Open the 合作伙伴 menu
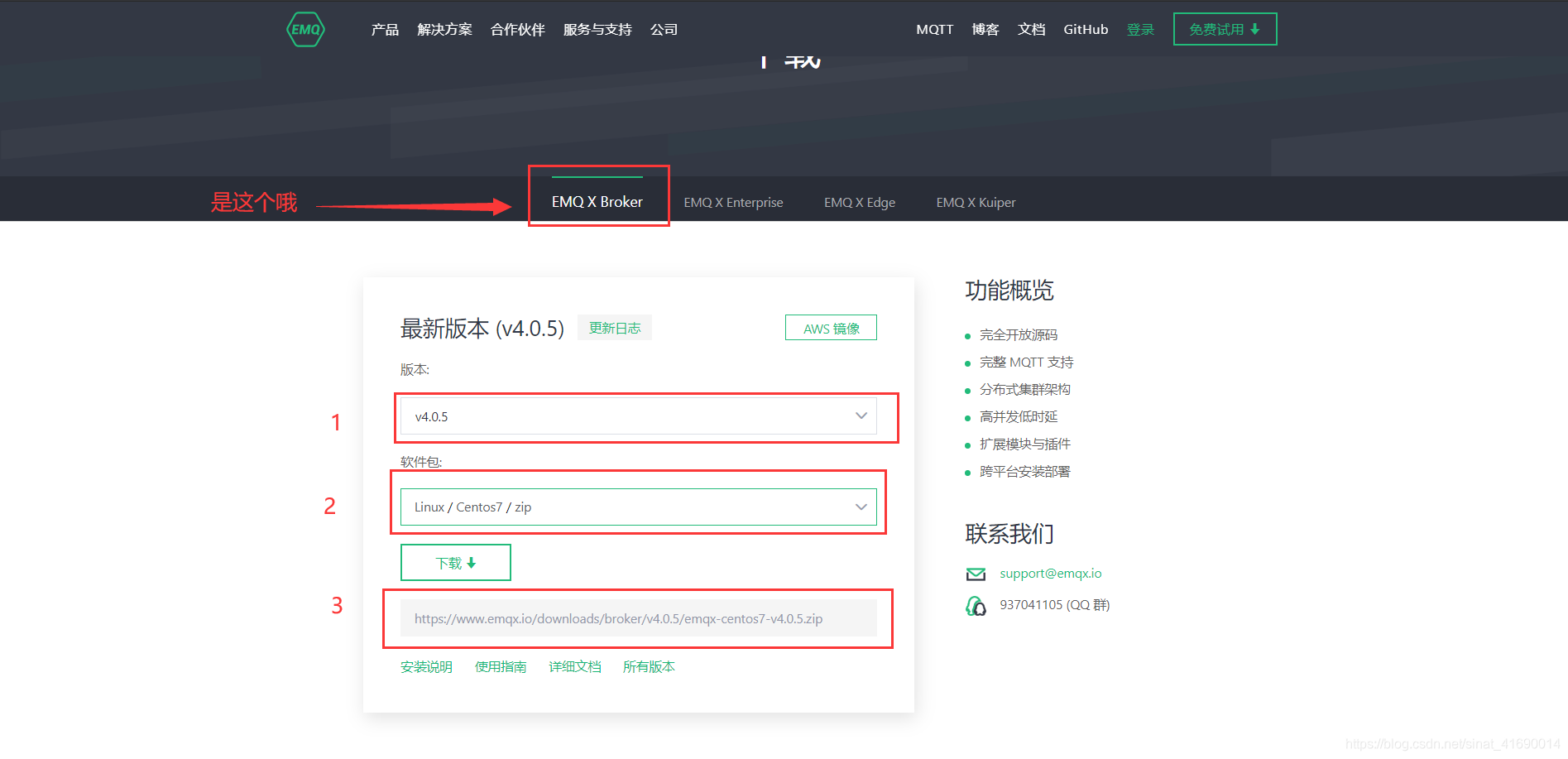Image resolution: width=1568 pixels, height=759 pixels. pyautogui.click(x=517, y=30)
